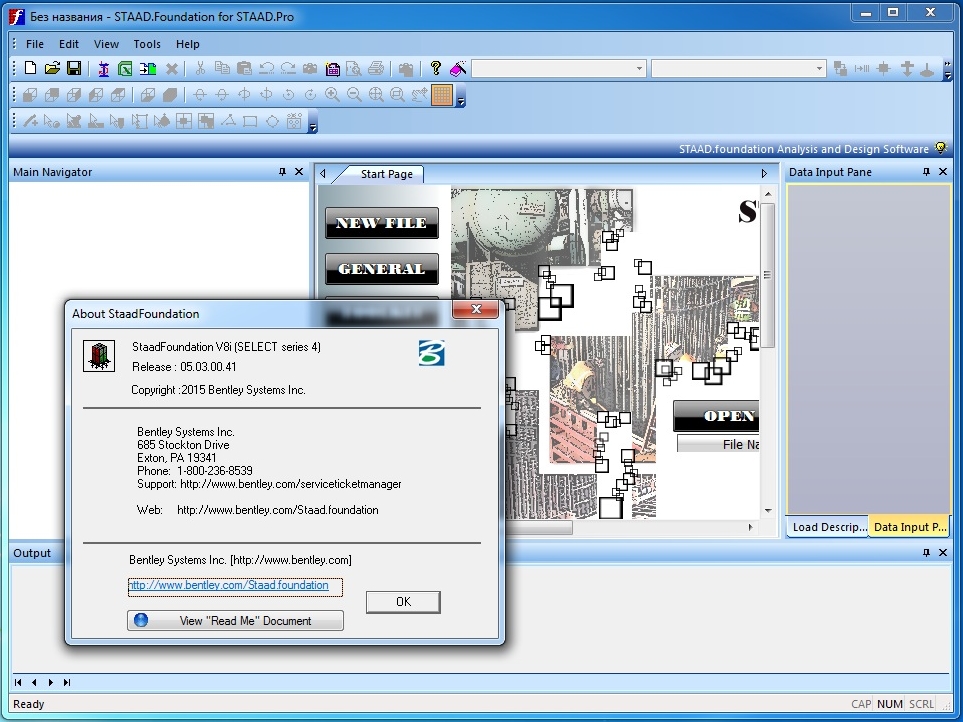Click the front view cube icon
The width and height of the screenshot is (963, 722).
pyautogui.click(x=29, y=95)
